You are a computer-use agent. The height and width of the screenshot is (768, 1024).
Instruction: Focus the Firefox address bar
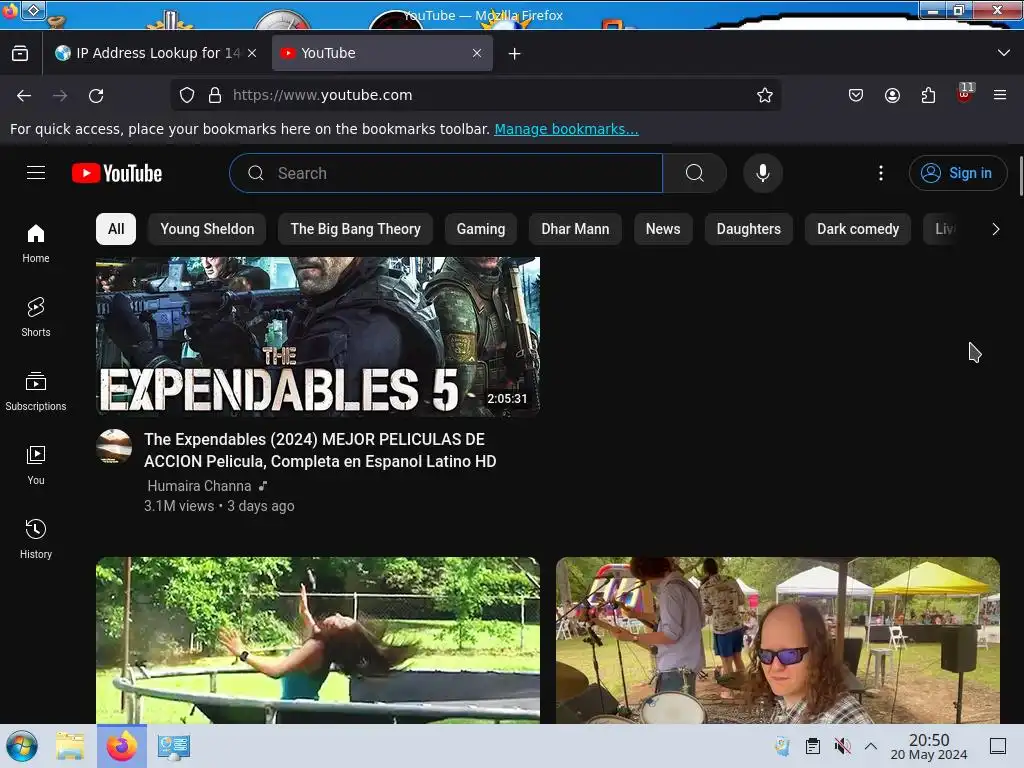476,95
